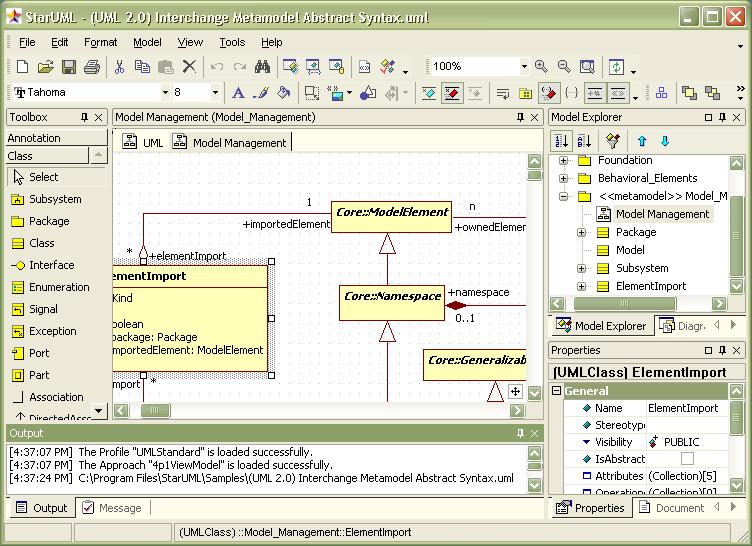Click the Fit to Window zoom icon
This screenshot has height=546, width=752.
coord(587,67)
